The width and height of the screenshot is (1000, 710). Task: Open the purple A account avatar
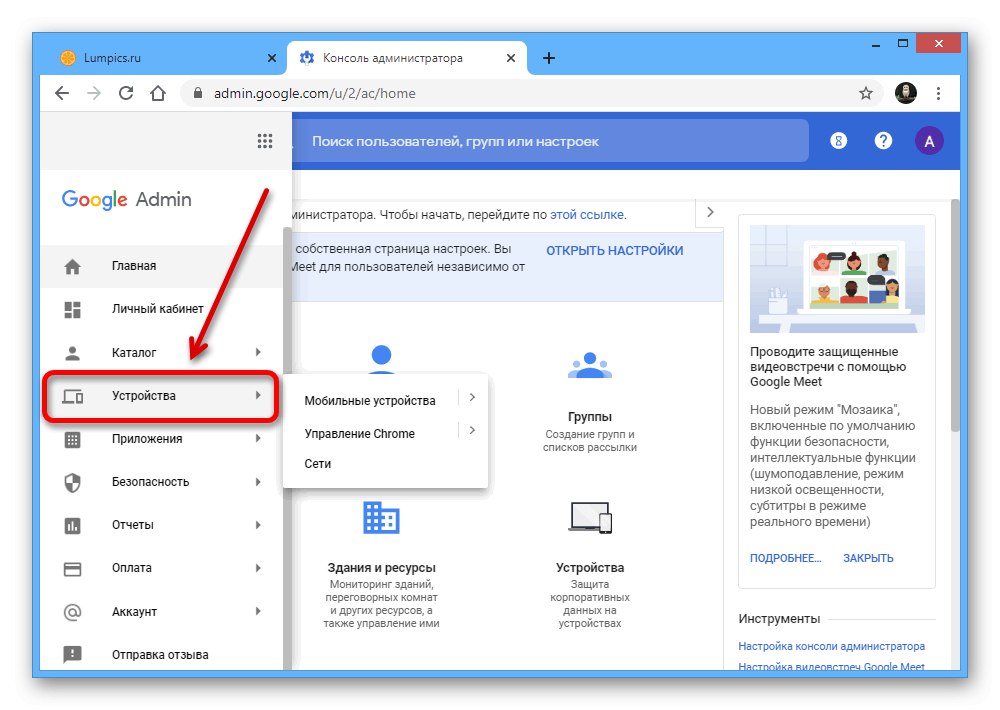click(929, 141)
